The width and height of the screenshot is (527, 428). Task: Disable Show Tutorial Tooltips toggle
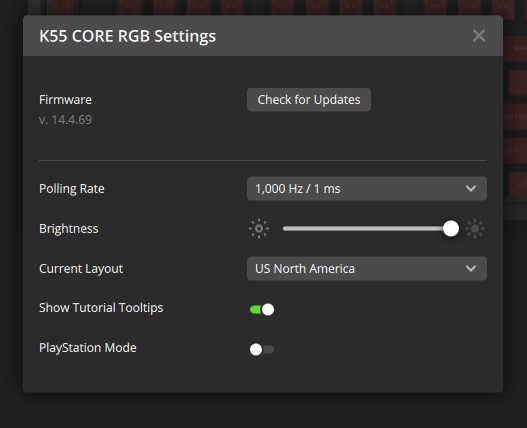tap(262, 309)
